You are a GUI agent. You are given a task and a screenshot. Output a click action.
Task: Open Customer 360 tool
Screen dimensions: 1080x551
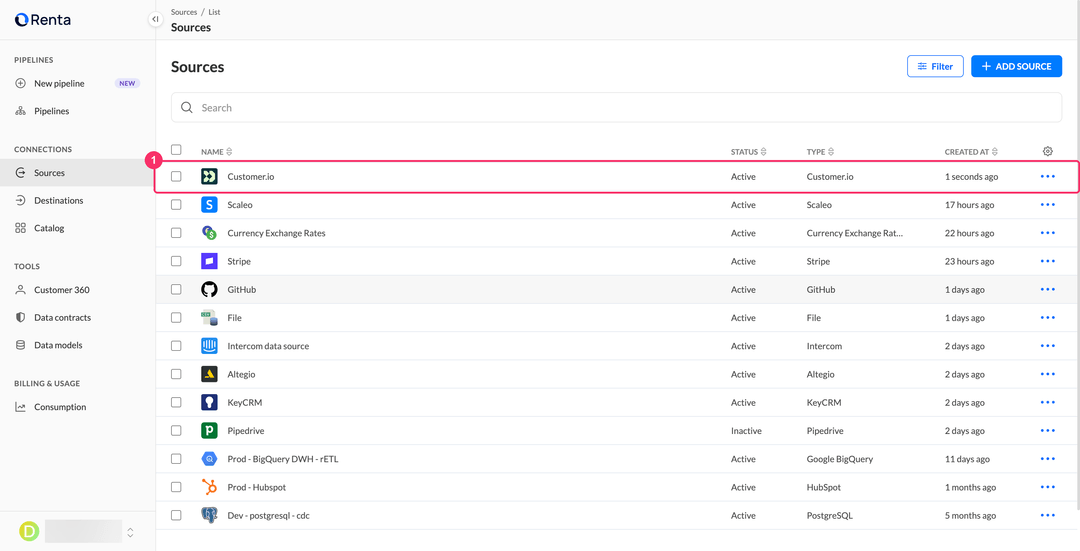pyautogui.click(x=77, y=290)
